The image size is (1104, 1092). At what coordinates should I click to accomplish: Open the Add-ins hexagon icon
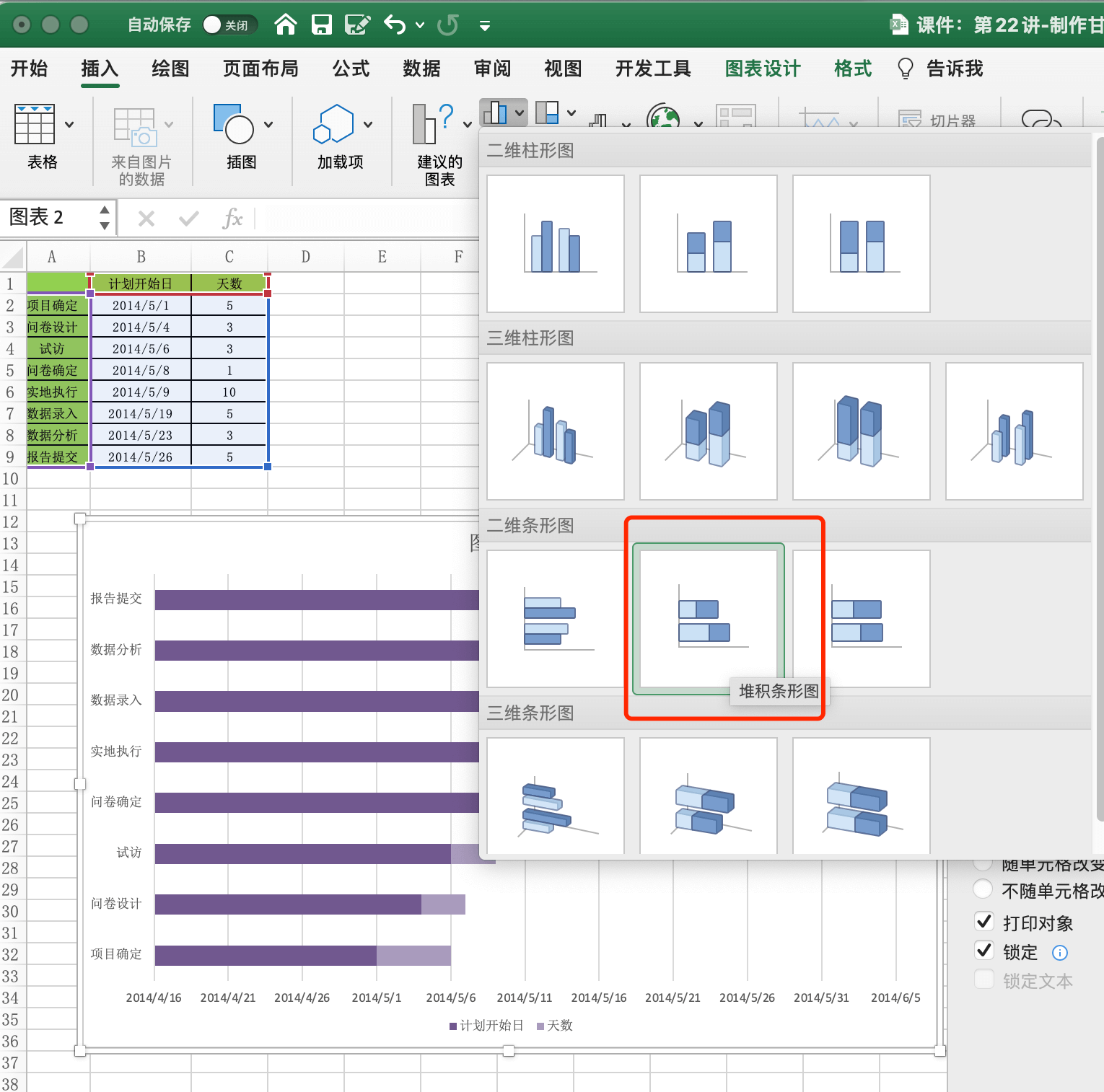tap(333, 123)
